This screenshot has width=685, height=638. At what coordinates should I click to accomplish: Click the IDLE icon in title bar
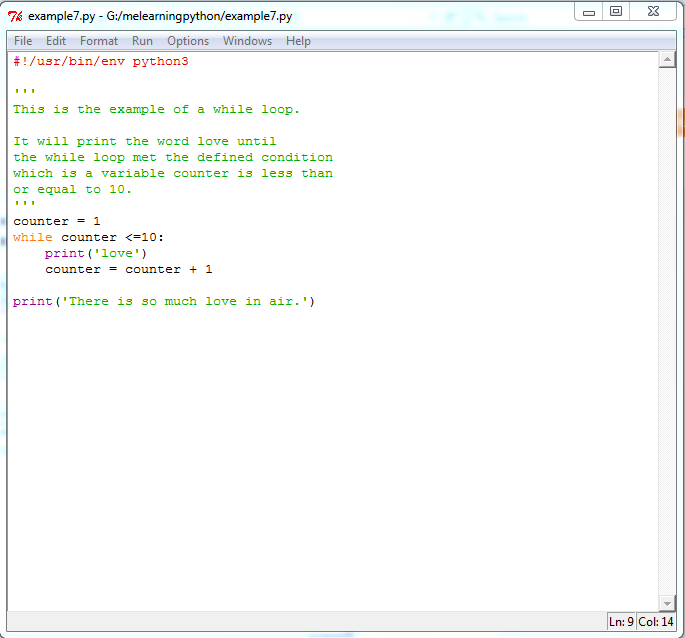pos(15,16)
